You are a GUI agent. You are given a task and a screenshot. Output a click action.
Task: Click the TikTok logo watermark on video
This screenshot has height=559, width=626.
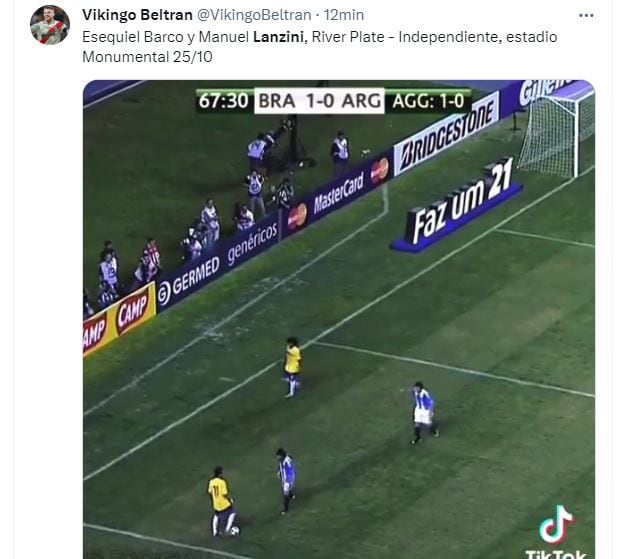pos(557,533)
